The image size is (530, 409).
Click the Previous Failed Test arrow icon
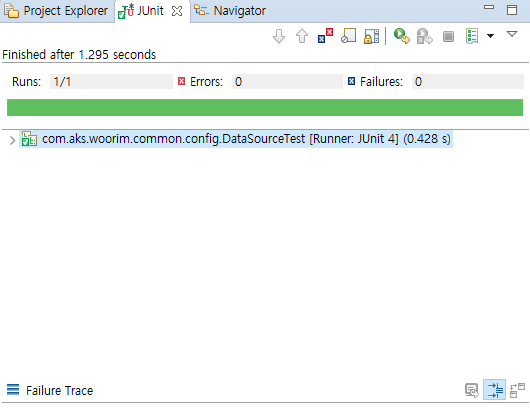click(302, 36)
